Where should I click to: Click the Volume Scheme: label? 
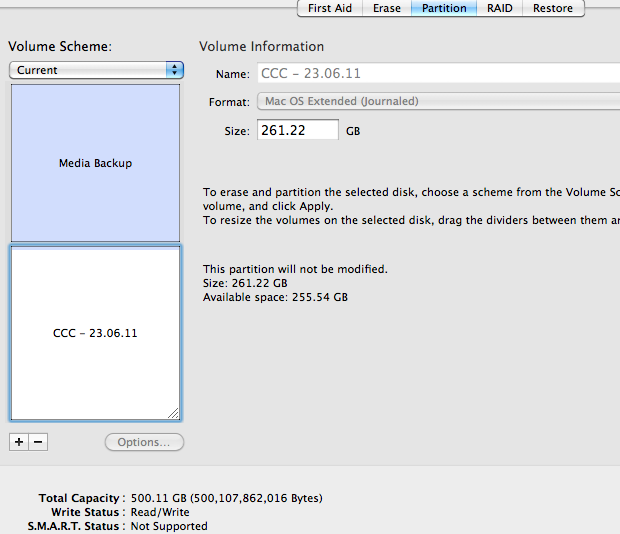coord(60,47)
